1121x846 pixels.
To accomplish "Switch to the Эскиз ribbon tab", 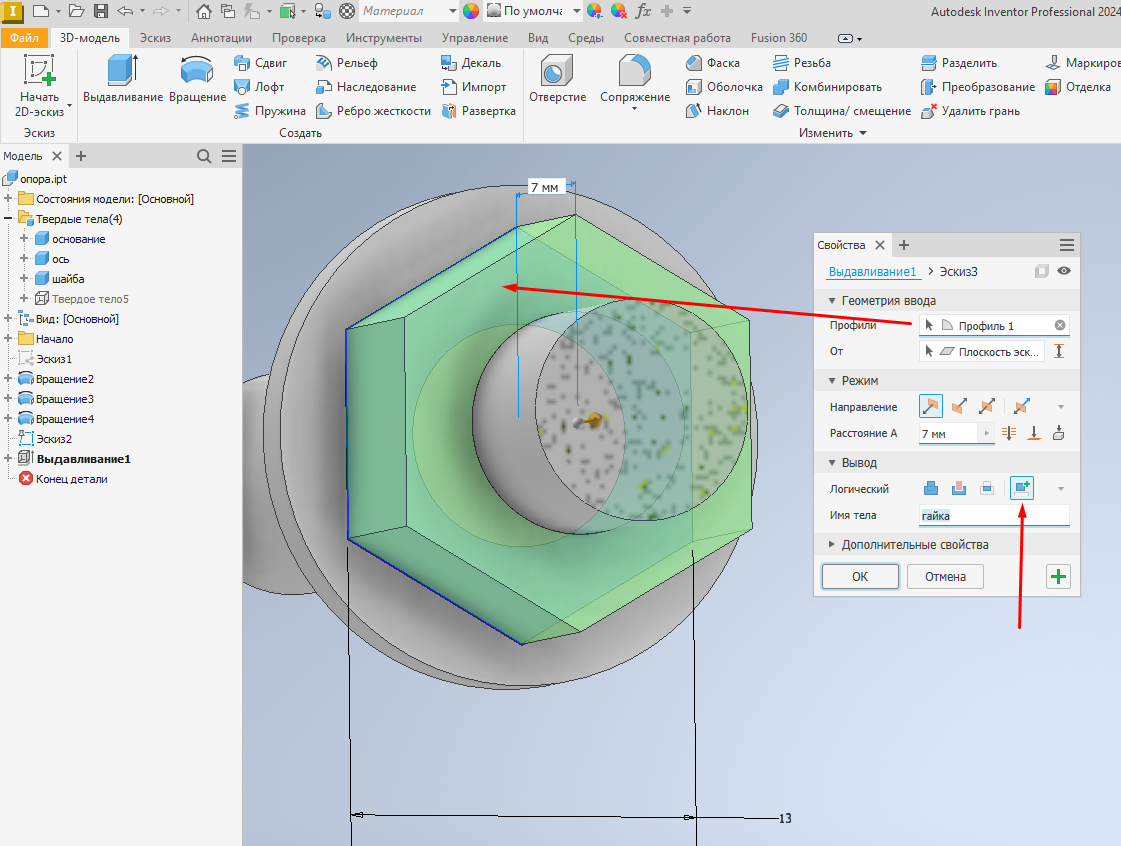I will coord(155,38).
